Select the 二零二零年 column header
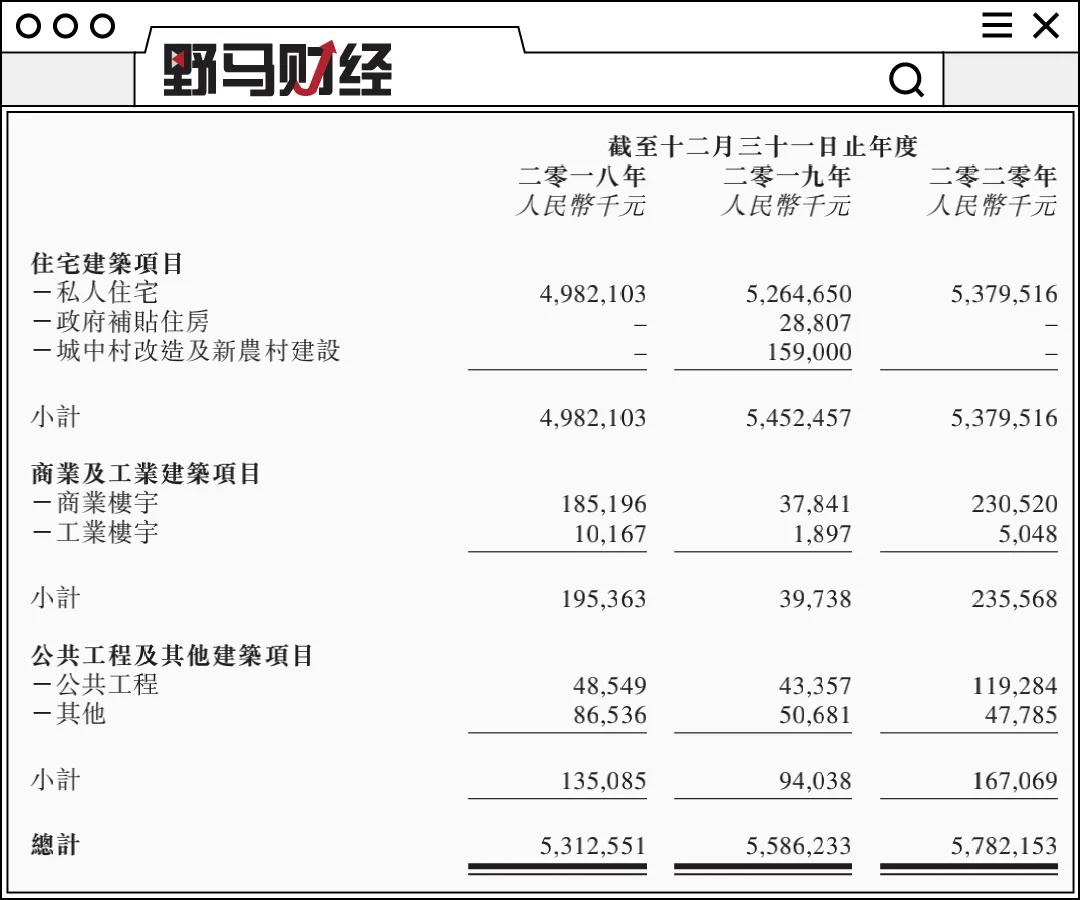Viewport: 1080px width, 900px height. coord(992,176)
